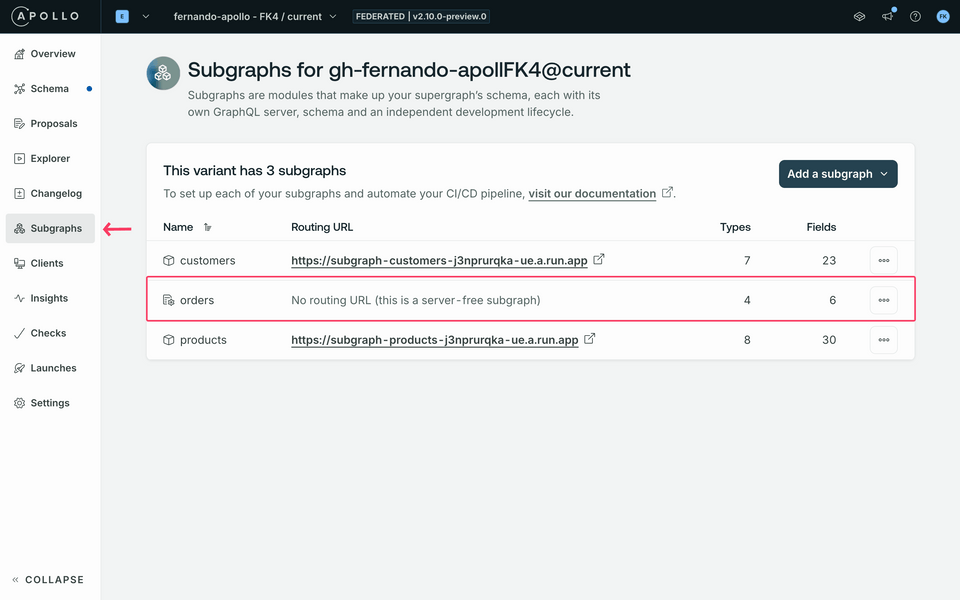
Task: Follow the visit our documentation link
Action: (x=592, y=193)
